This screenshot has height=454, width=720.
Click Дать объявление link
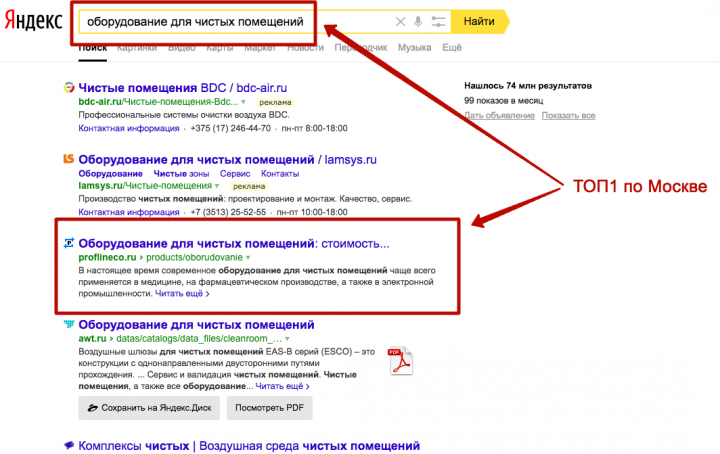tap(500, 115)
